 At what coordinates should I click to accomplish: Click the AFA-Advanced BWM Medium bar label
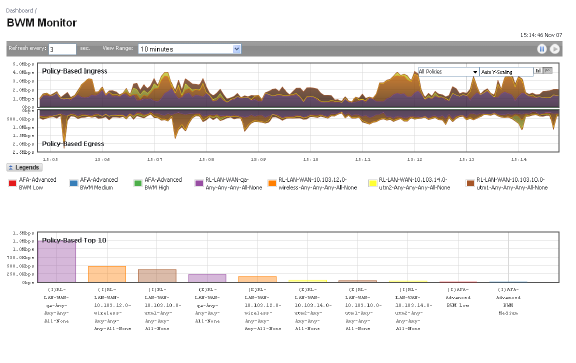[508, 301]
